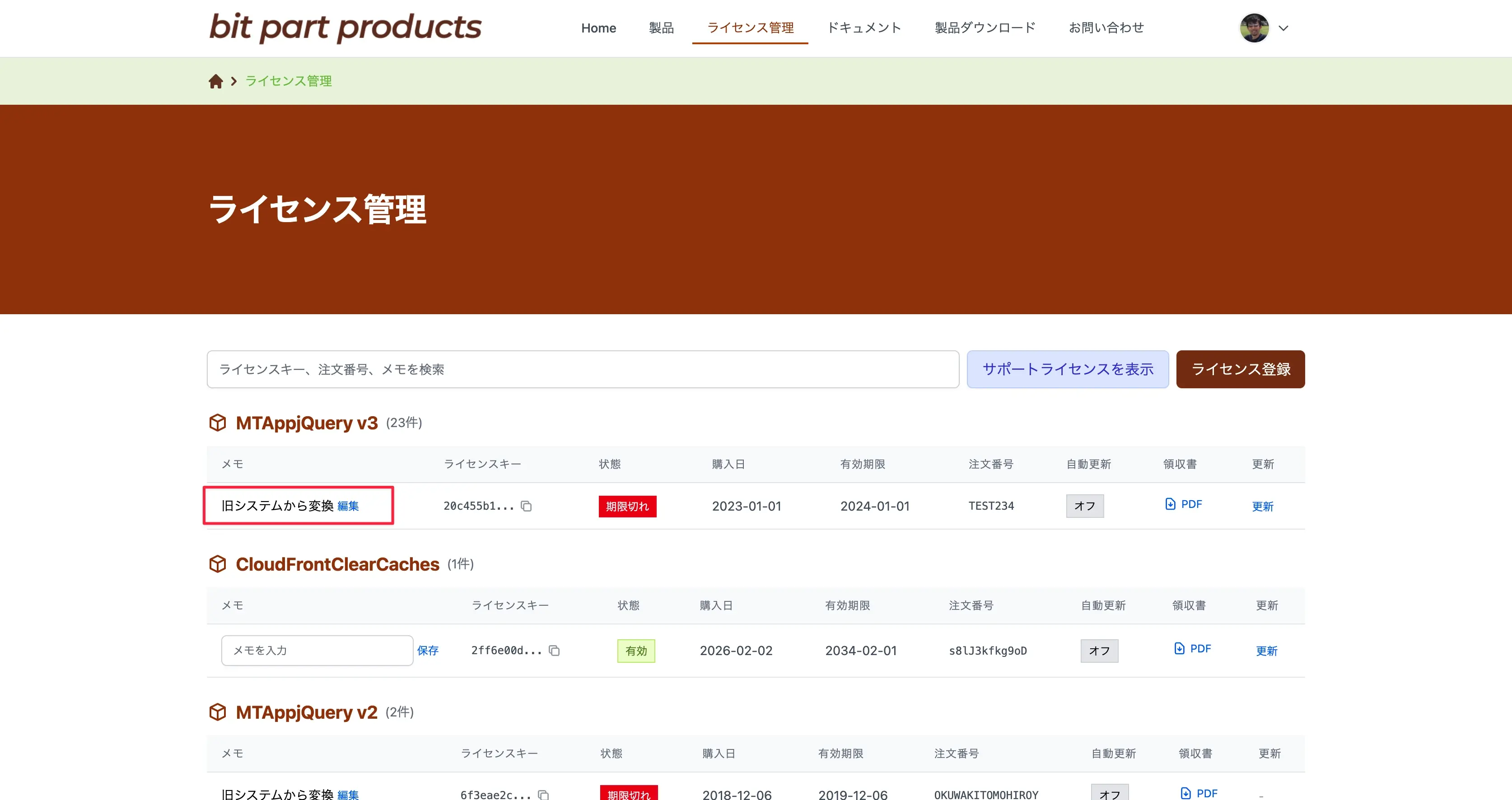Toggle auto-renew オフ for TEST234 license
Screen dimensions: 1512x800
(x=1084, y=506)
